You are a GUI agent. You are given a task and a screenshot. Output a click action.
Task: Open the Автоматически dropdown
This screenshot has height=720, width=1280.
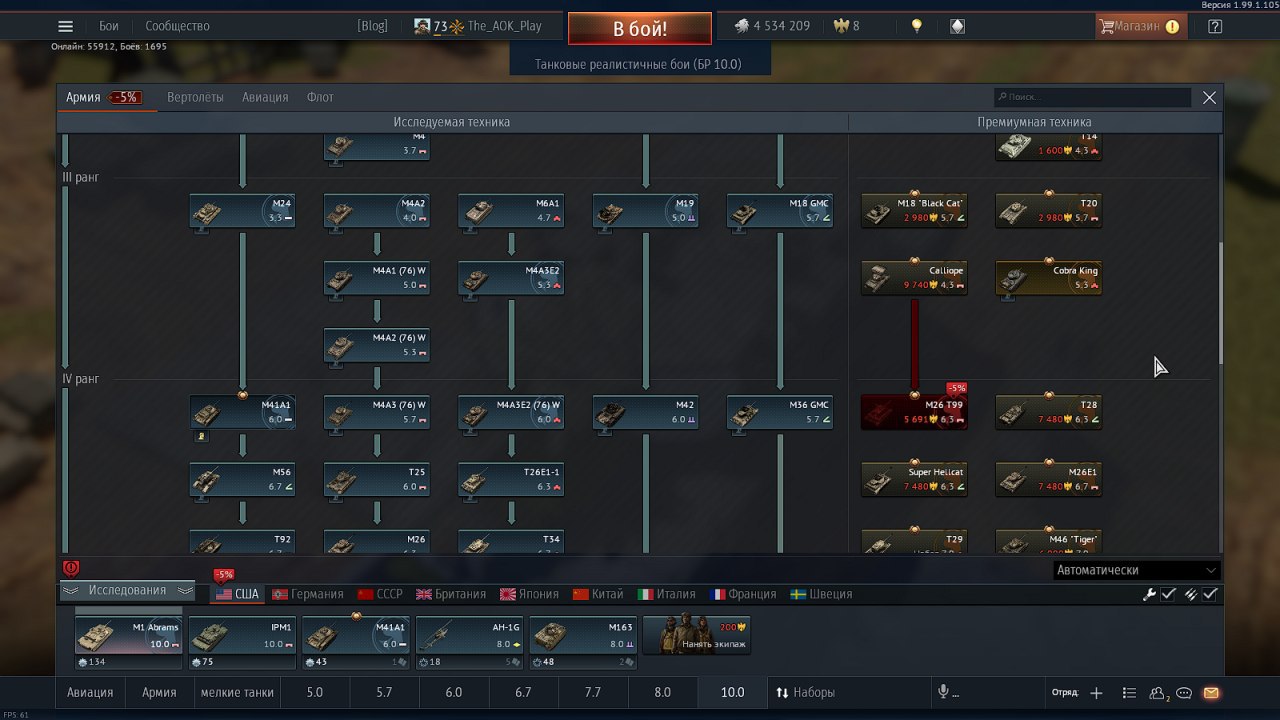coord(1137,570)
